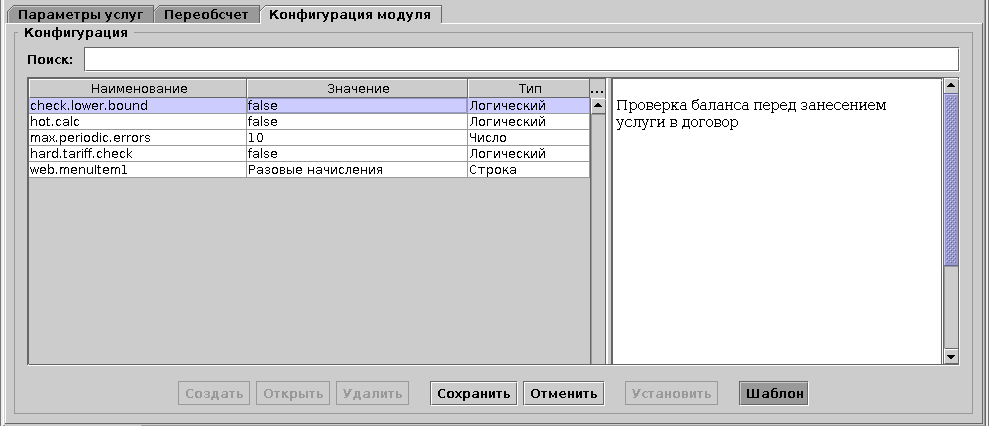989x426 pixels.
Task: Focus the Поиск search field
Action: [x=522, y=59]
